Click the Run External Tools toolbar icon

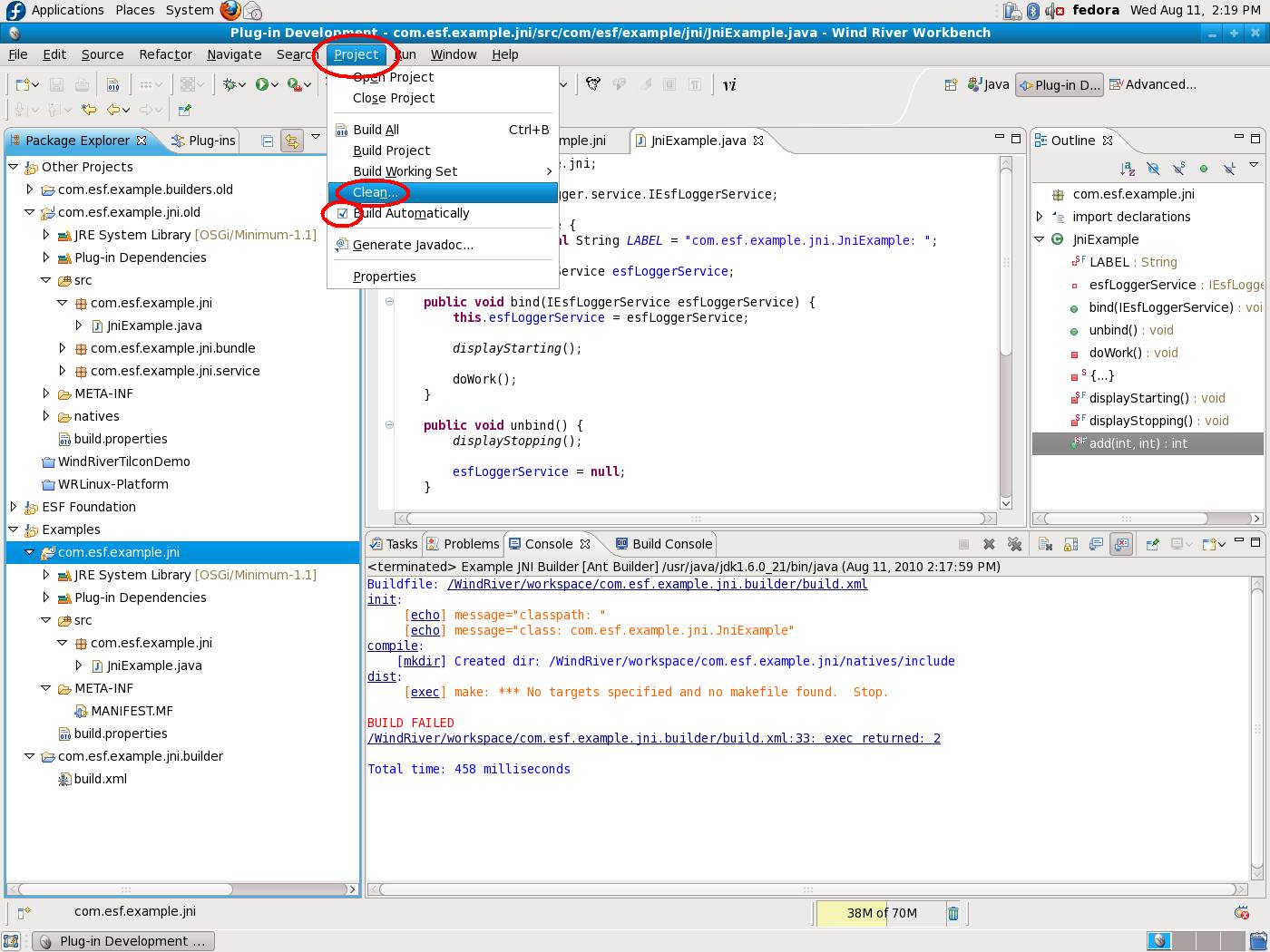coord(294,84)
